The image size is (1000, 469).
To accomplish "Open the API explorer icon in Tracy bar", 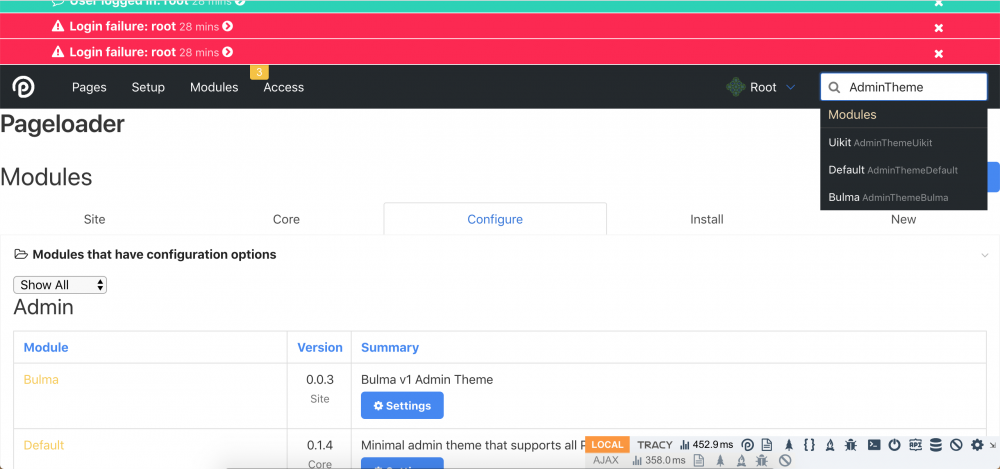I will 914,445.
